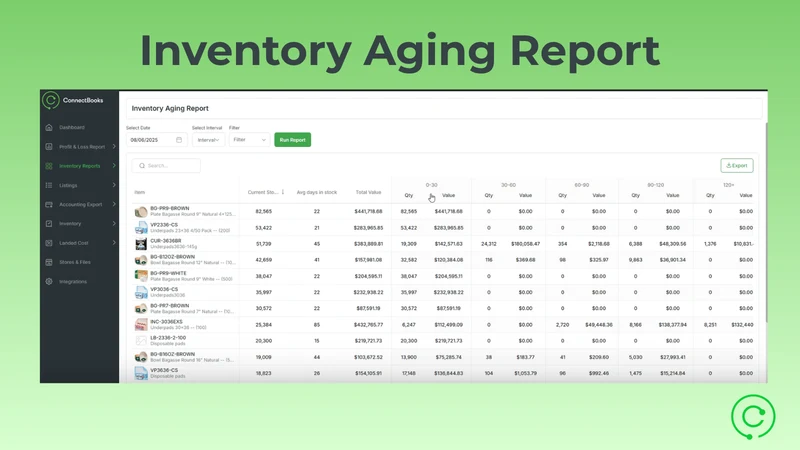Screen dimensions: 800x450
Task: Open the calendar icon in date field
Action: [179, 140]
